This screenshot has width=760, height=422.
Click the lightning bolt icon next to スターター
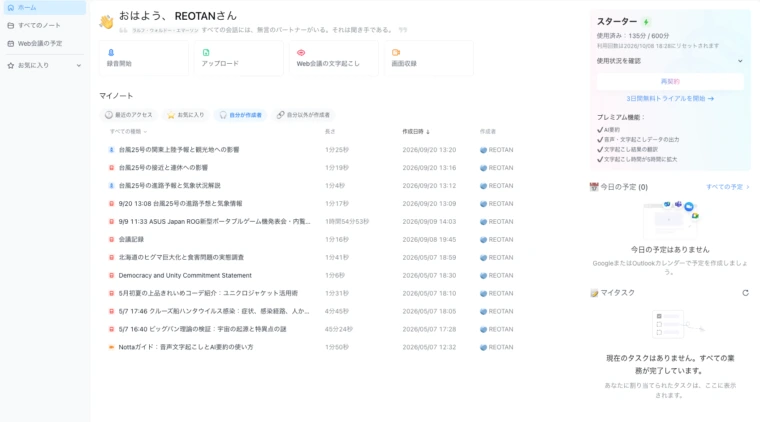point(646,22)
